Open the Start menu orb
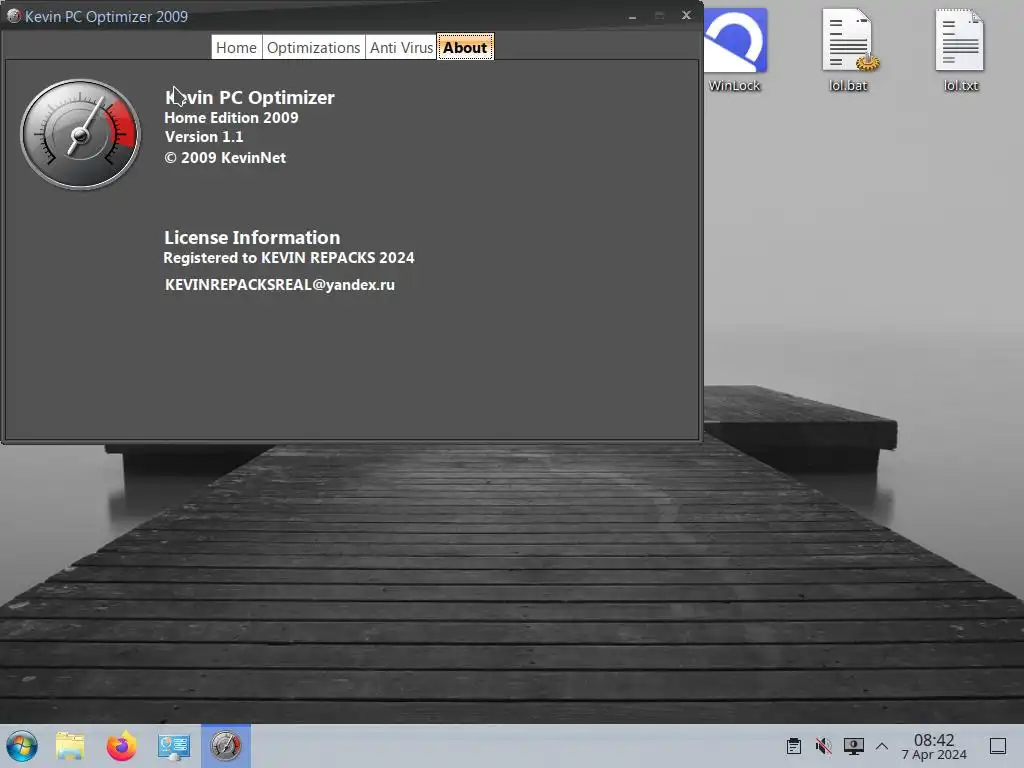The width and height of the screenshot is (1024, 768). (x=22, y=746)
